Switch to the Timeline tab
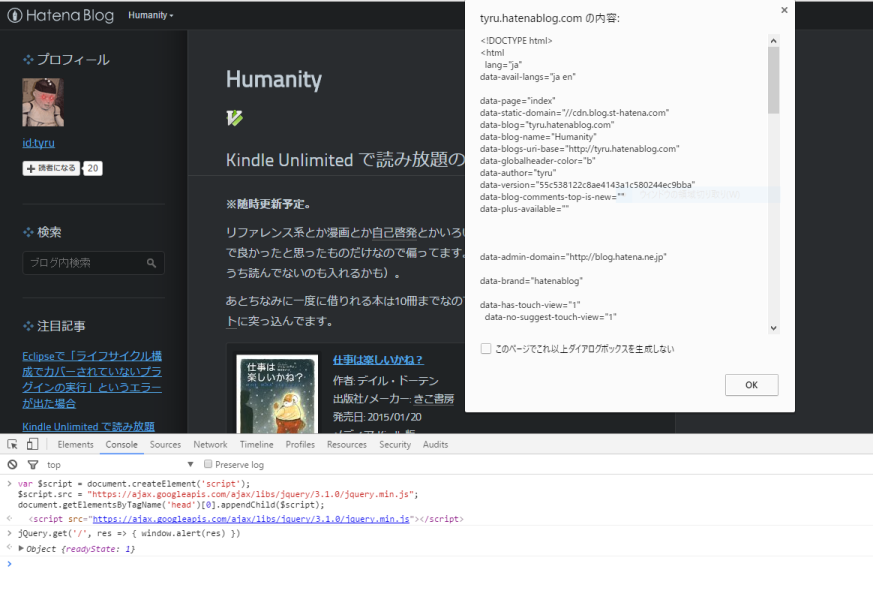 pyautogui.click(x=257, y=444)
